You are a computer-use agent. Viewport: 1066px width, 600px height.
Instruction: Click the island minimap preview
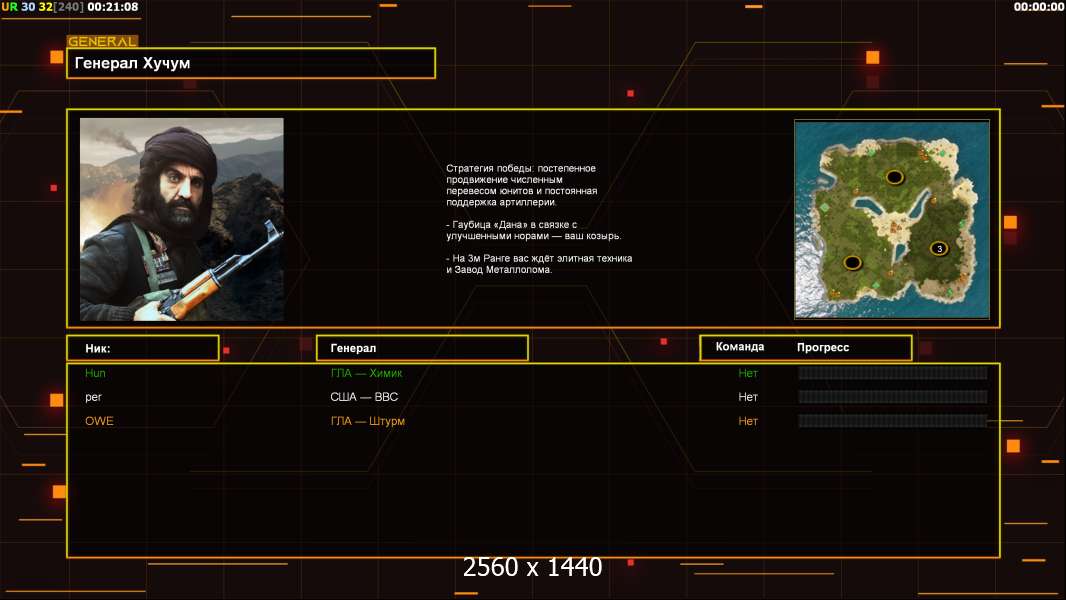pos(892,219)
